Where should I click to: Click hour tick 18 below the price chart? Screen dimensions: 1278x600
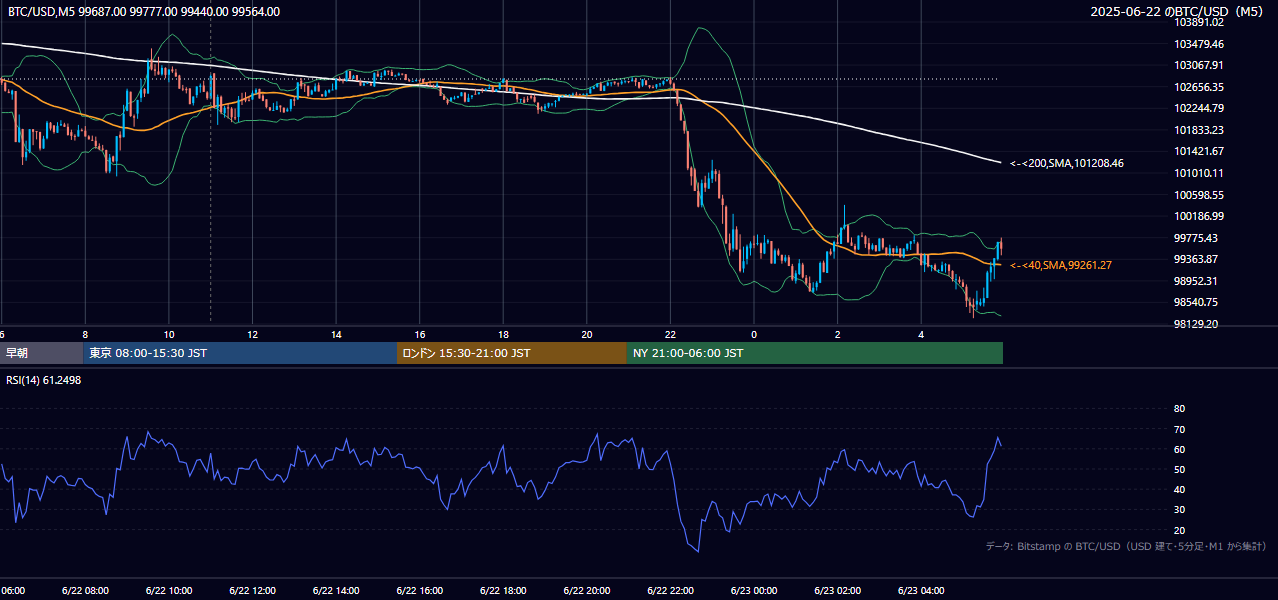[503, 334]
